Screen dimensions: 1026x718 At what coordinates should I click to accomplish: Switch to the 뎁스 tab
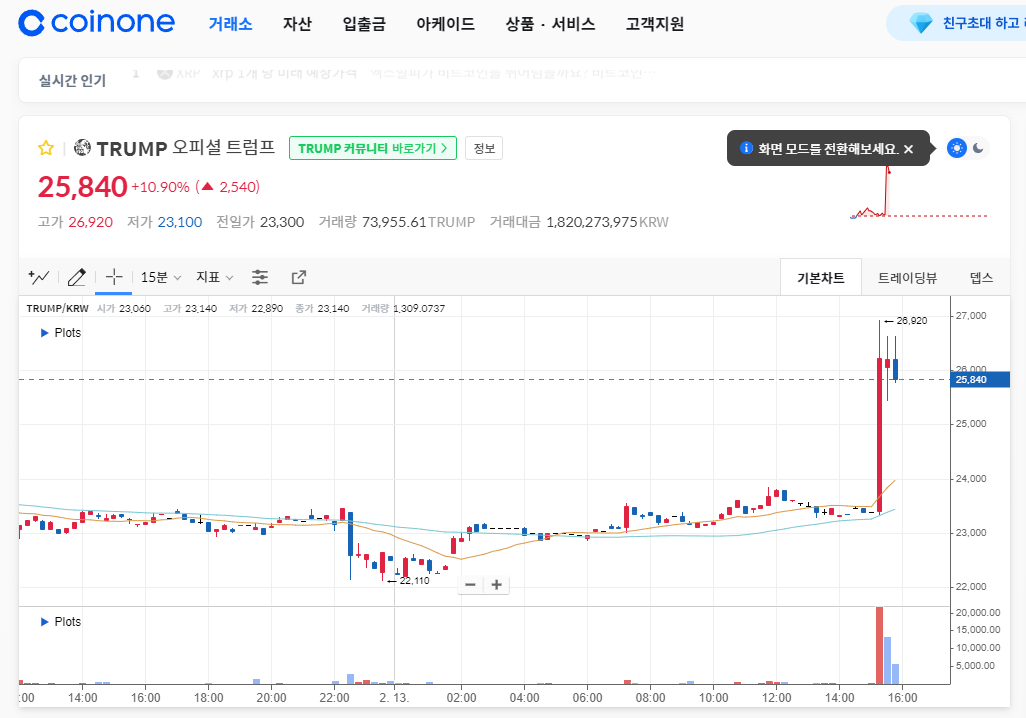pos(981,278)
